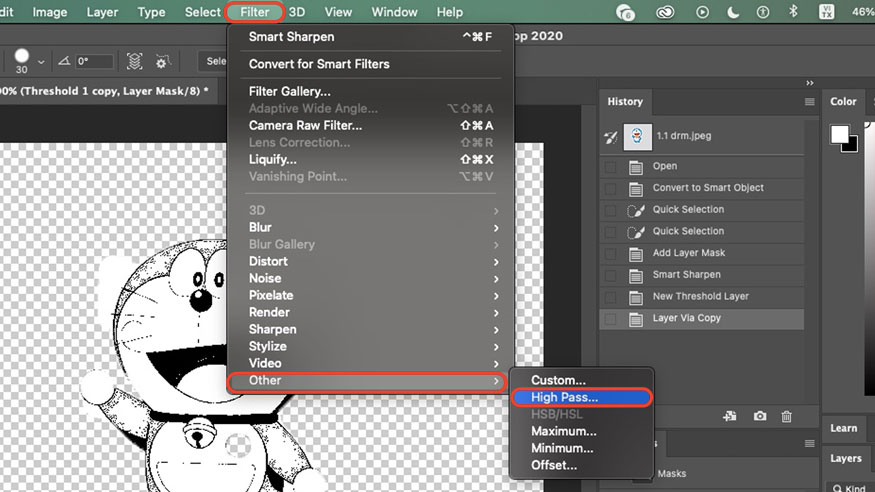
Task: Select Add Layer Mask history state
Action: [702, 253]
